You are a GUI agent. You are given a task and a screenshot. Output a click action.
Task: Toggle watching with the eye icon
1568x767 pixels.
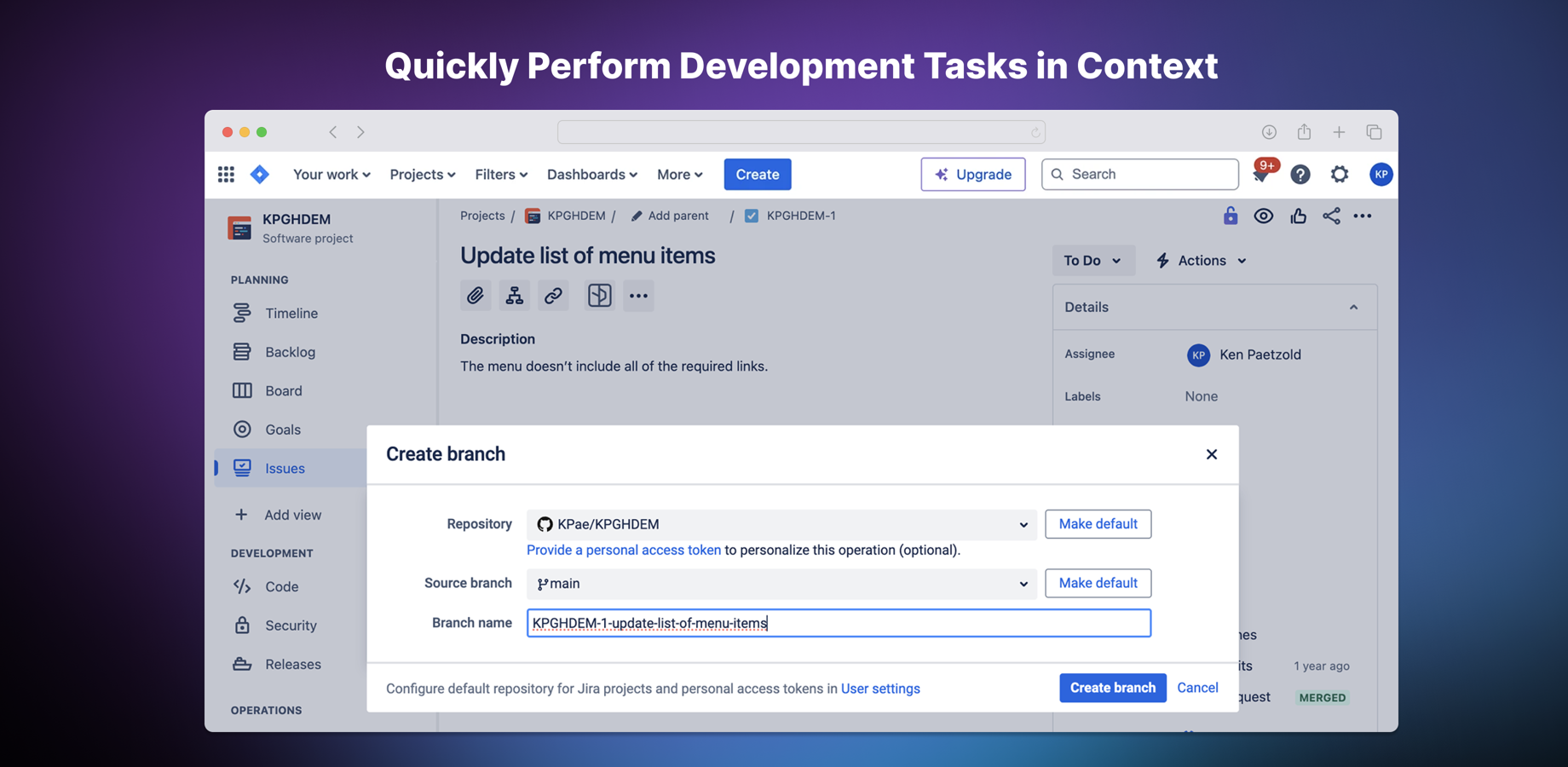click(1264, 216)
